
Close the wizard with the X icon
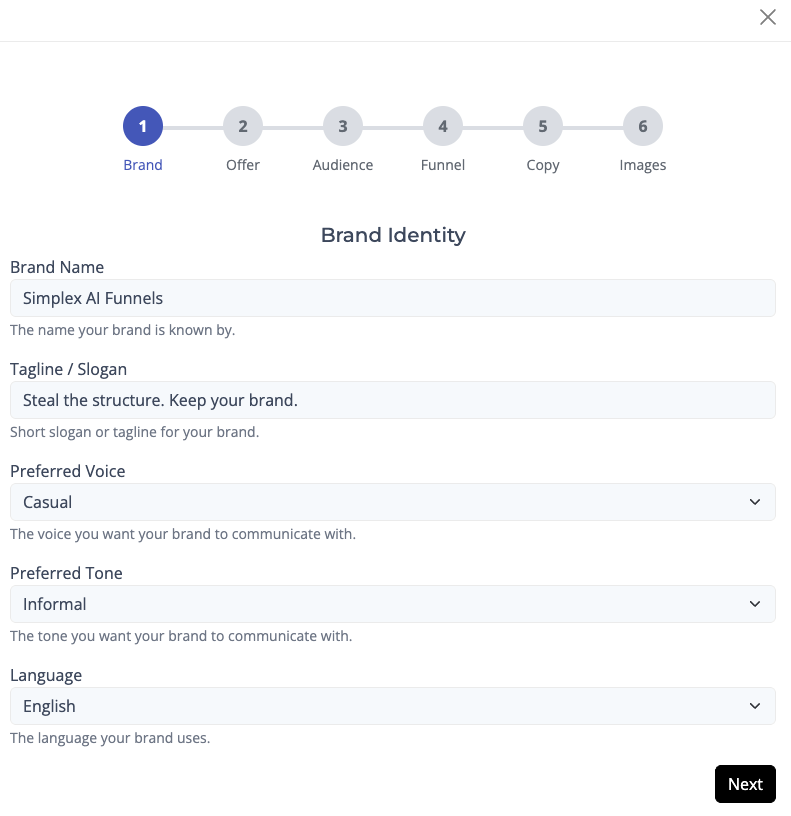tap(768, 17)
